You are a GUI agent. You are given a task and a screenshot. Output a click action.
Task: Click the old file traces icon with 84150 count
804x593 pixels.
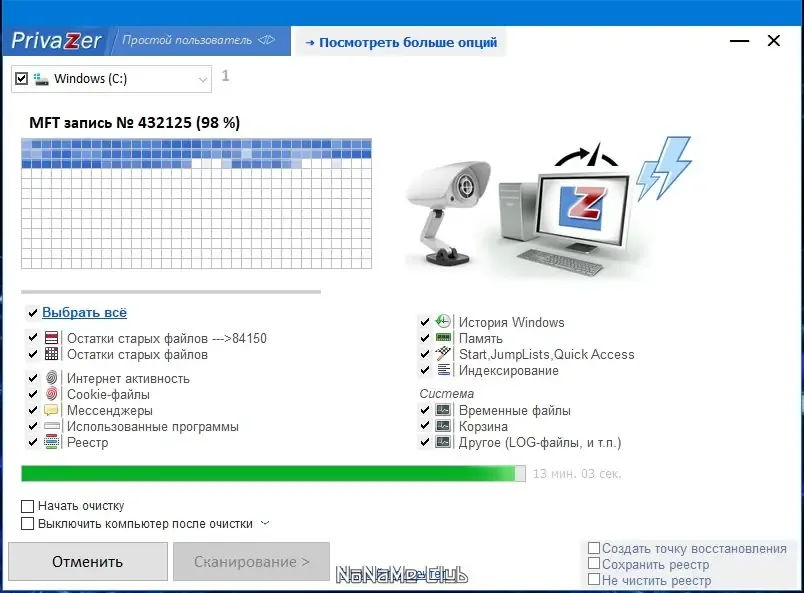click(x=51, y=338)
